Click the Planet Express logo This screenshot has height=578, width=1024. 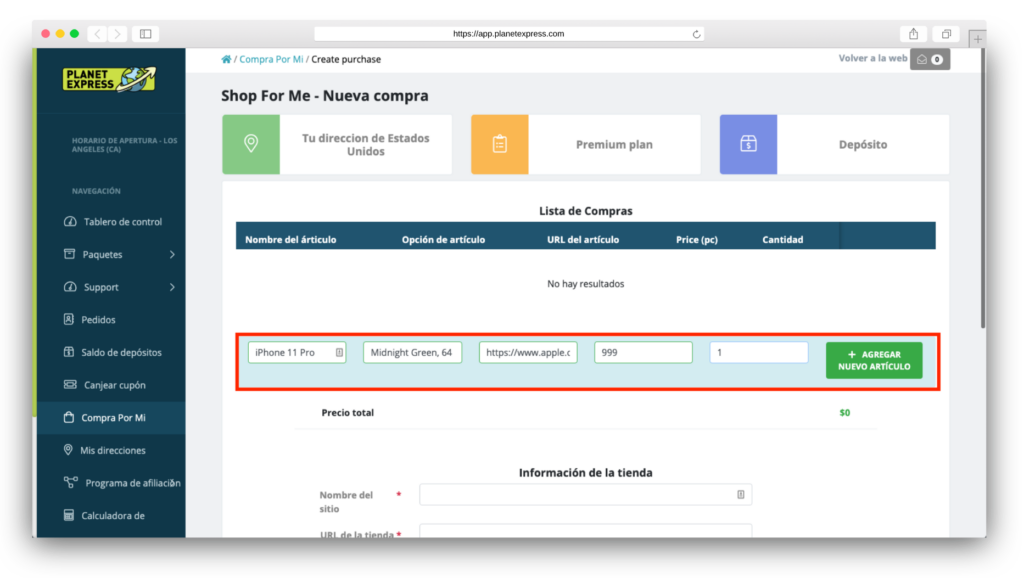pyautogui.click(x=109, y=80)
